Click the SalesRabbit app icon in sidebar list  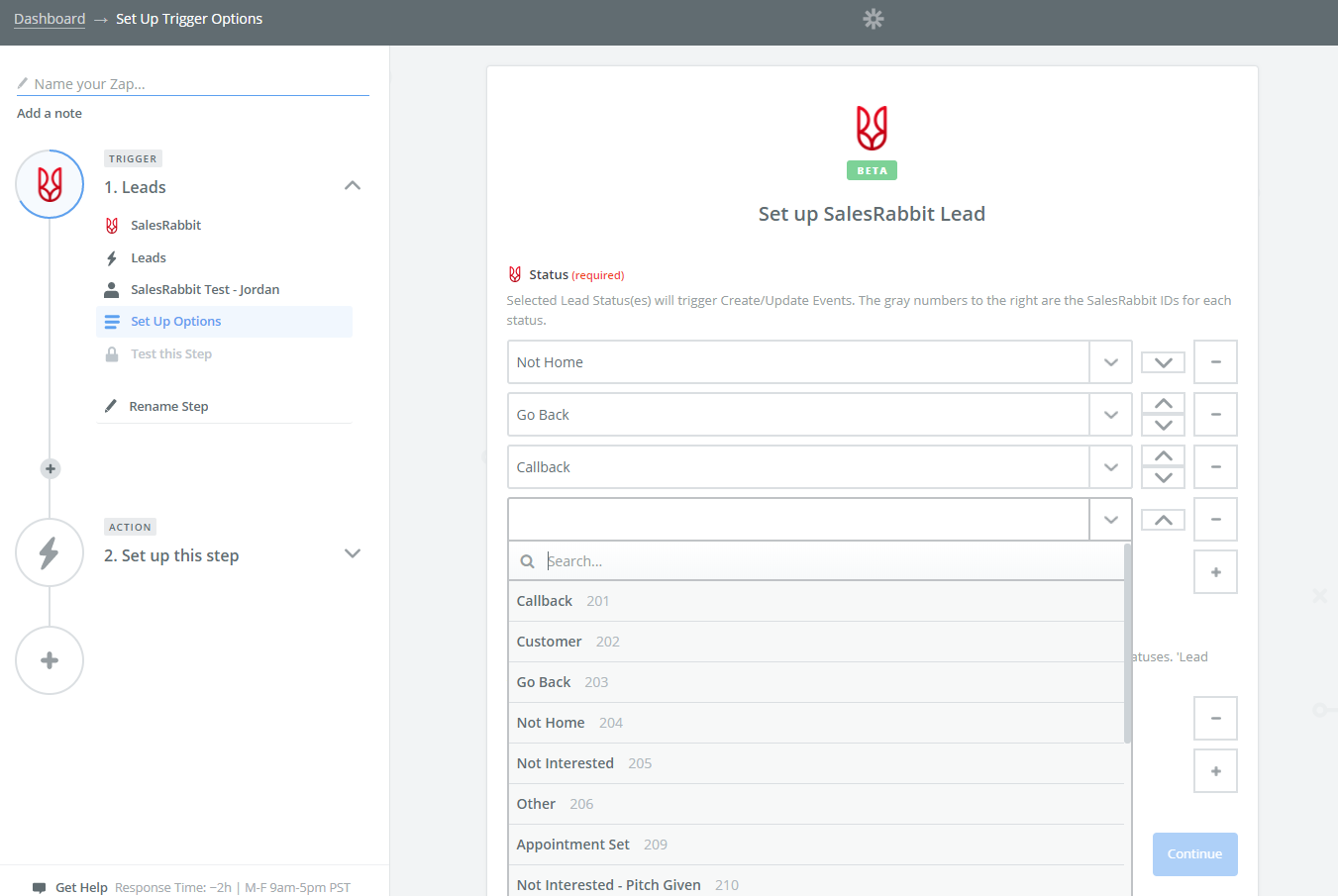coord(112,226)
